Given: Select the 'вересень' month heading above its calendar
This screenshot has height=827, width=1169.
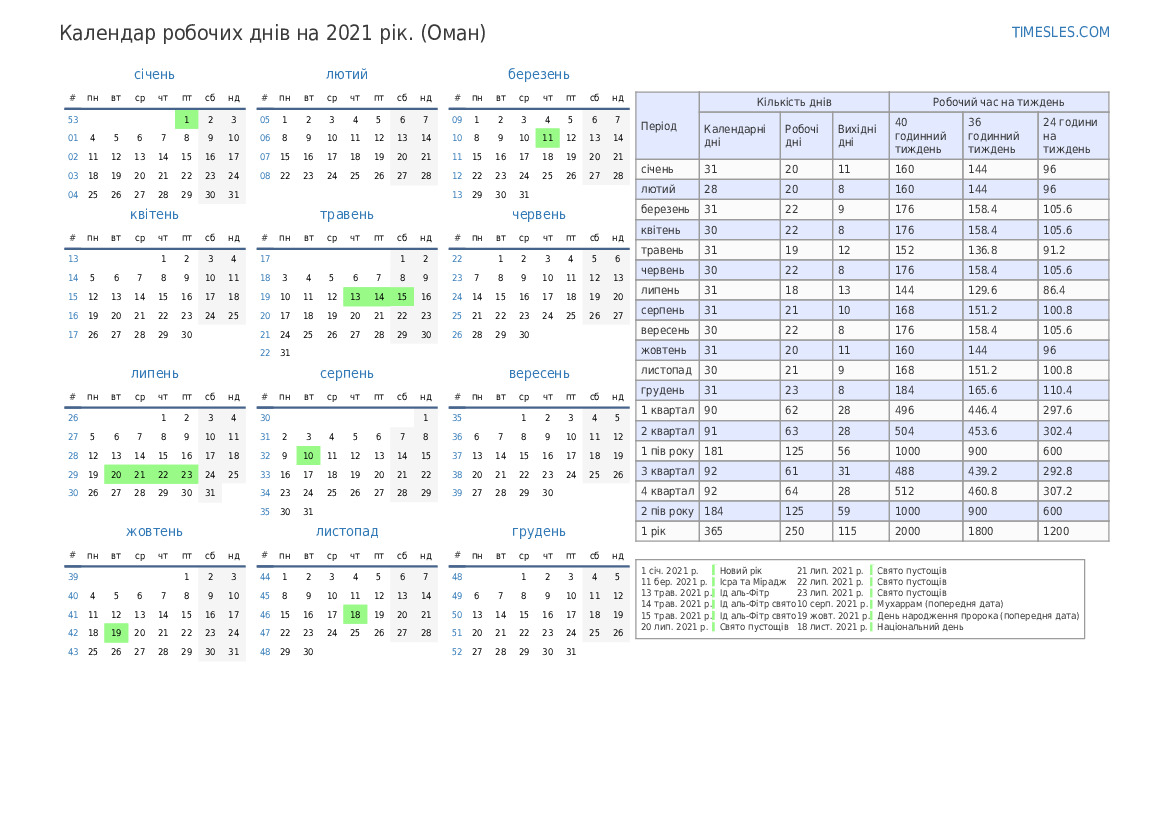Looking at the screenshot, I should click(x=538, y=374).
